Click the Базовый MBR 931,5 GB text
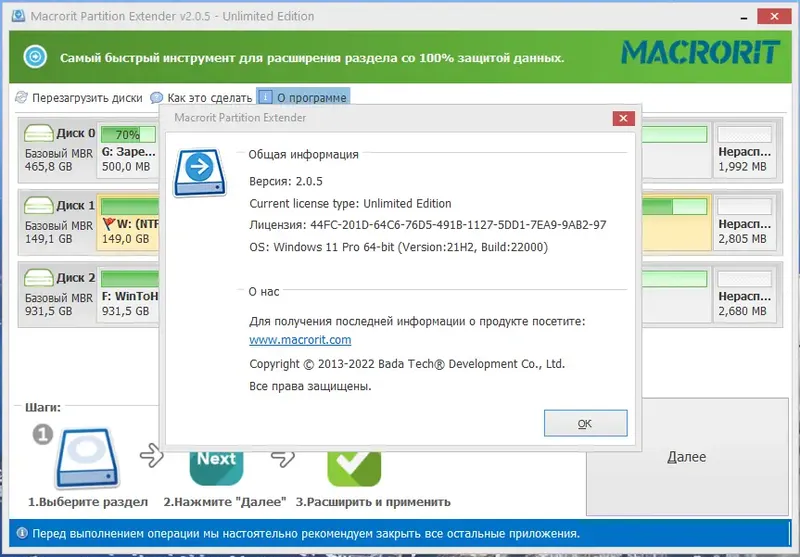This screenshot has width=800, height=557. click(x=59, y=305)
